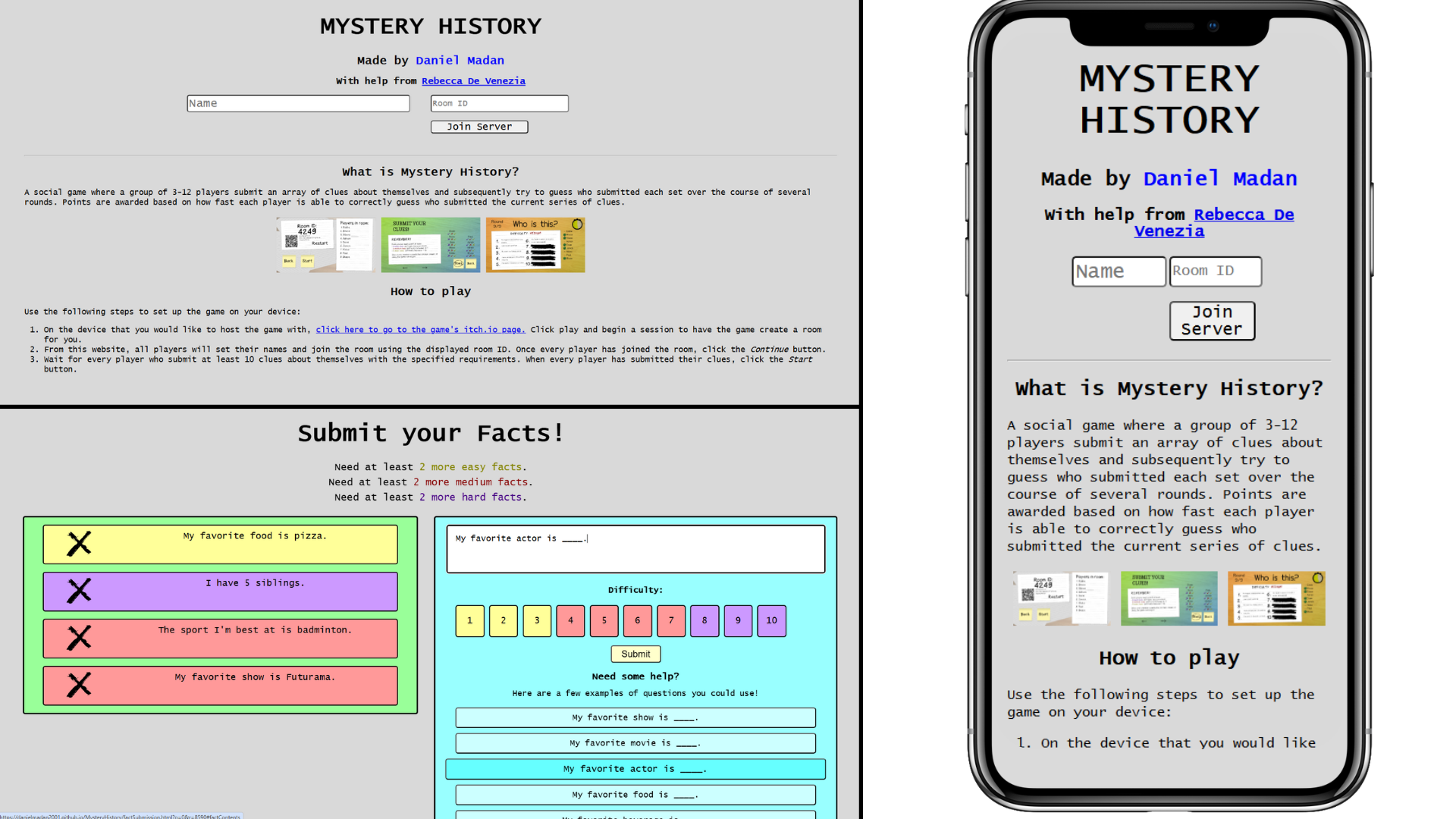Choose difficulty level 5
Screen dimensions: 1456x819
(604, 620)
